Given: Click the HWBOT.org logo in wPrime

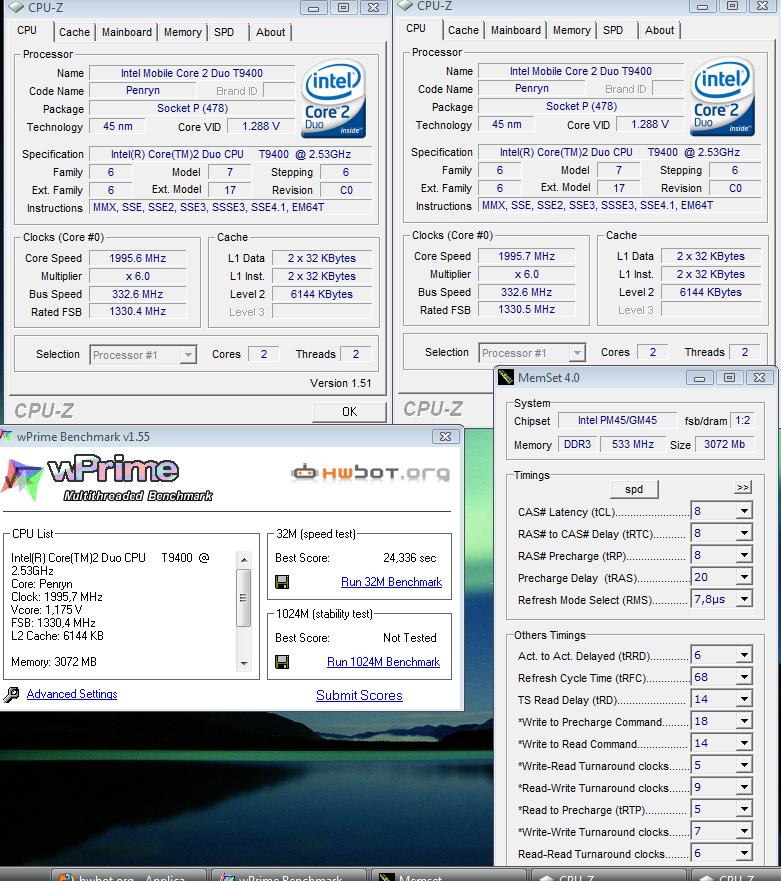Looking at the screenshot, I should pos(370,473).
